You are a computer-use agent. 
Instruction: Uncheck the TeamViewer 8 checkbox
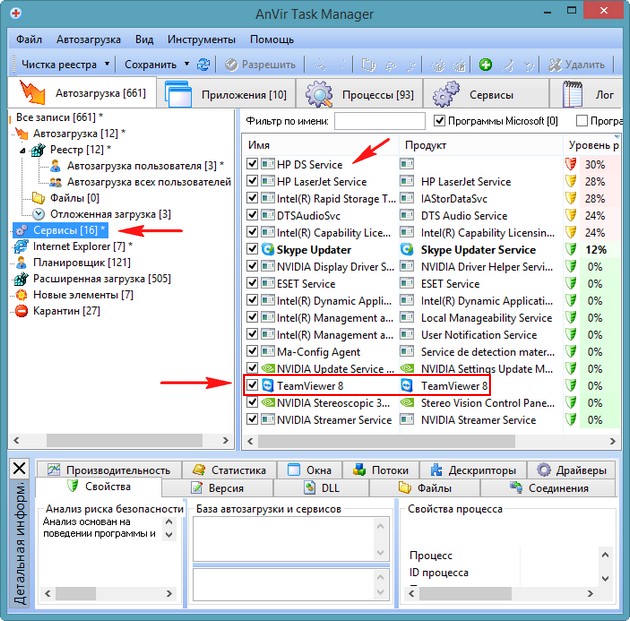pyautogui.click(x=252, y=385)
